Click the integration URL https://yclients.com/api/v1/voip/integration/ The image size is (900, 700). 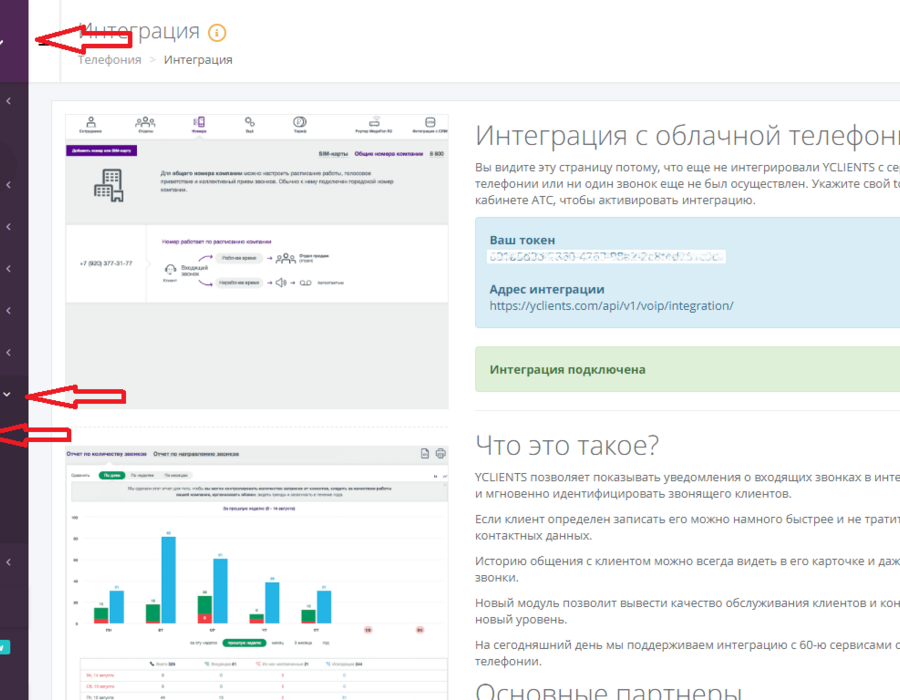coord(611,306)
